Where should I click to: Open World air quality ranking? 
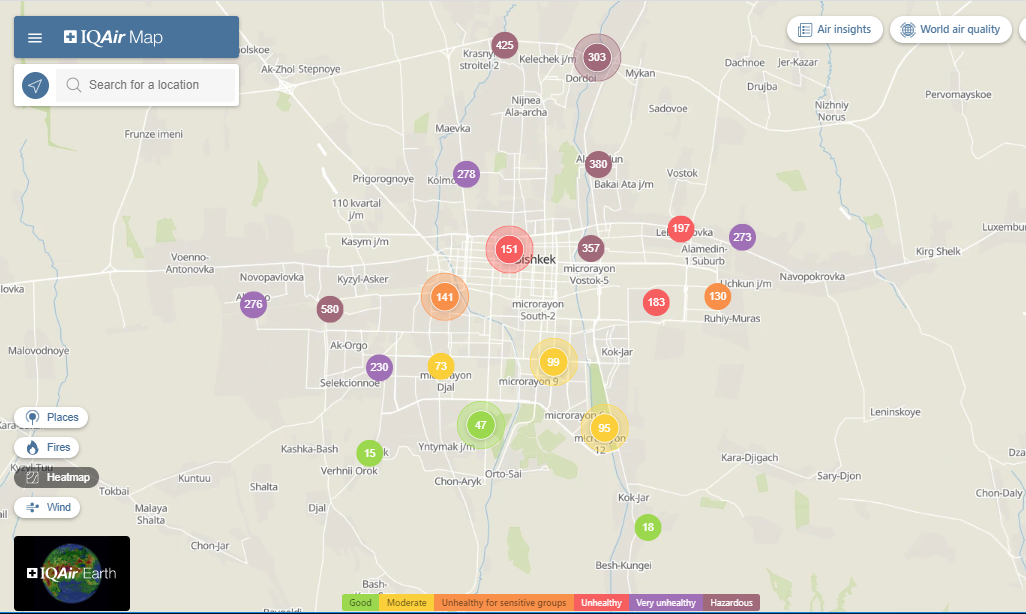click(950, 29)
